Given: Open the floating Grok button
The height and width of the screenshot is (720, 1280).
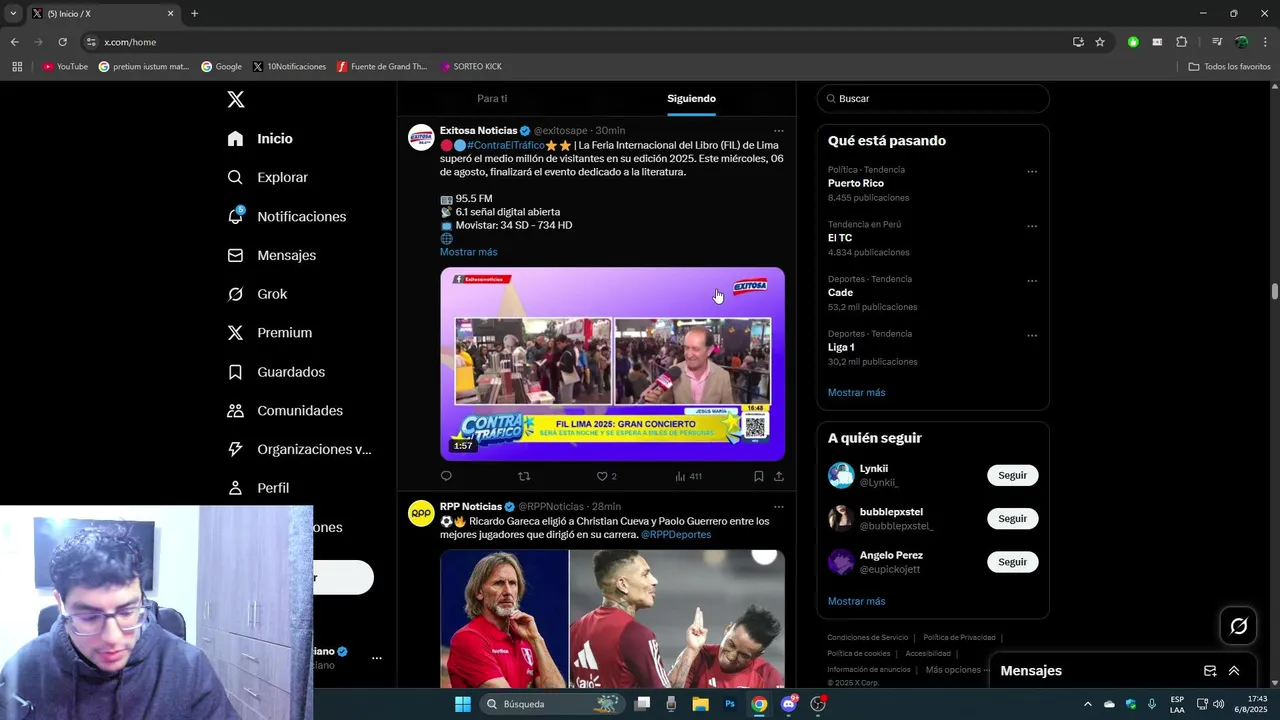Looking at the screenshot, I should tap(1239, 626).
